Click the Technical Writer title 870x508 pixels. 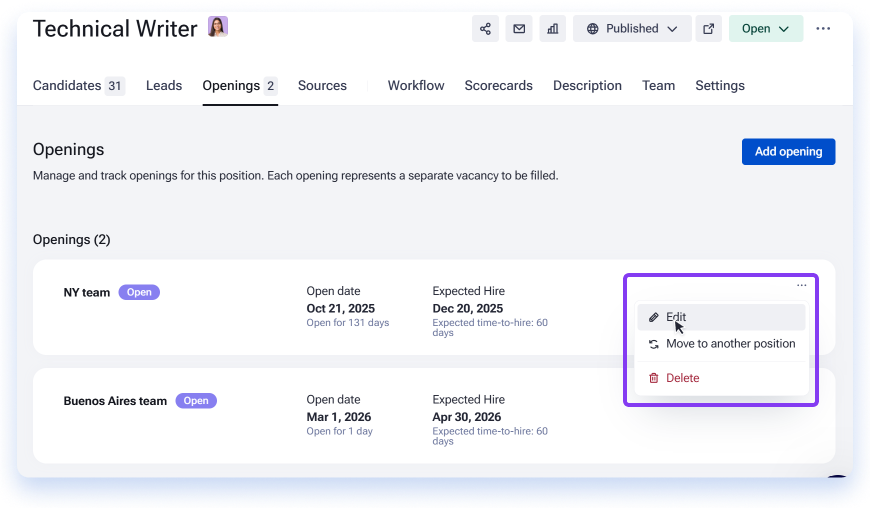115,29
